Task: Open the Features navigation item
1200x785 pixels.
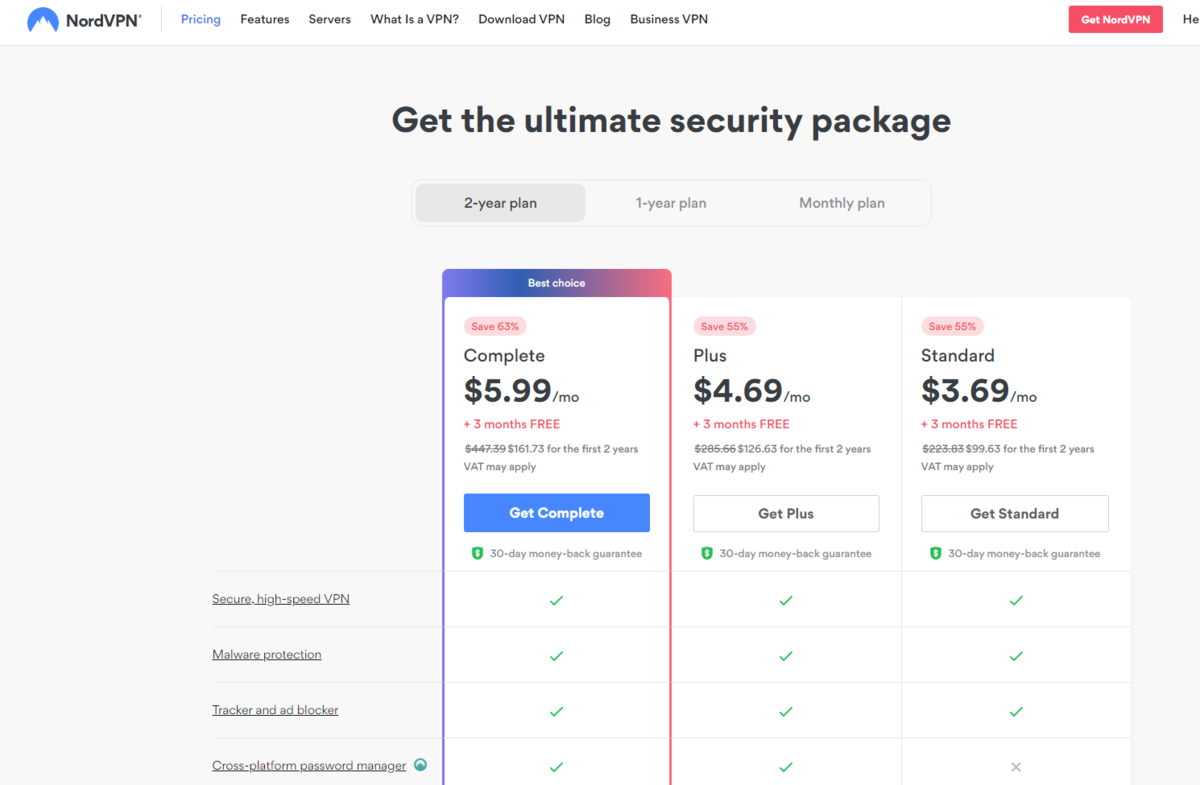Action: [265, 19]
